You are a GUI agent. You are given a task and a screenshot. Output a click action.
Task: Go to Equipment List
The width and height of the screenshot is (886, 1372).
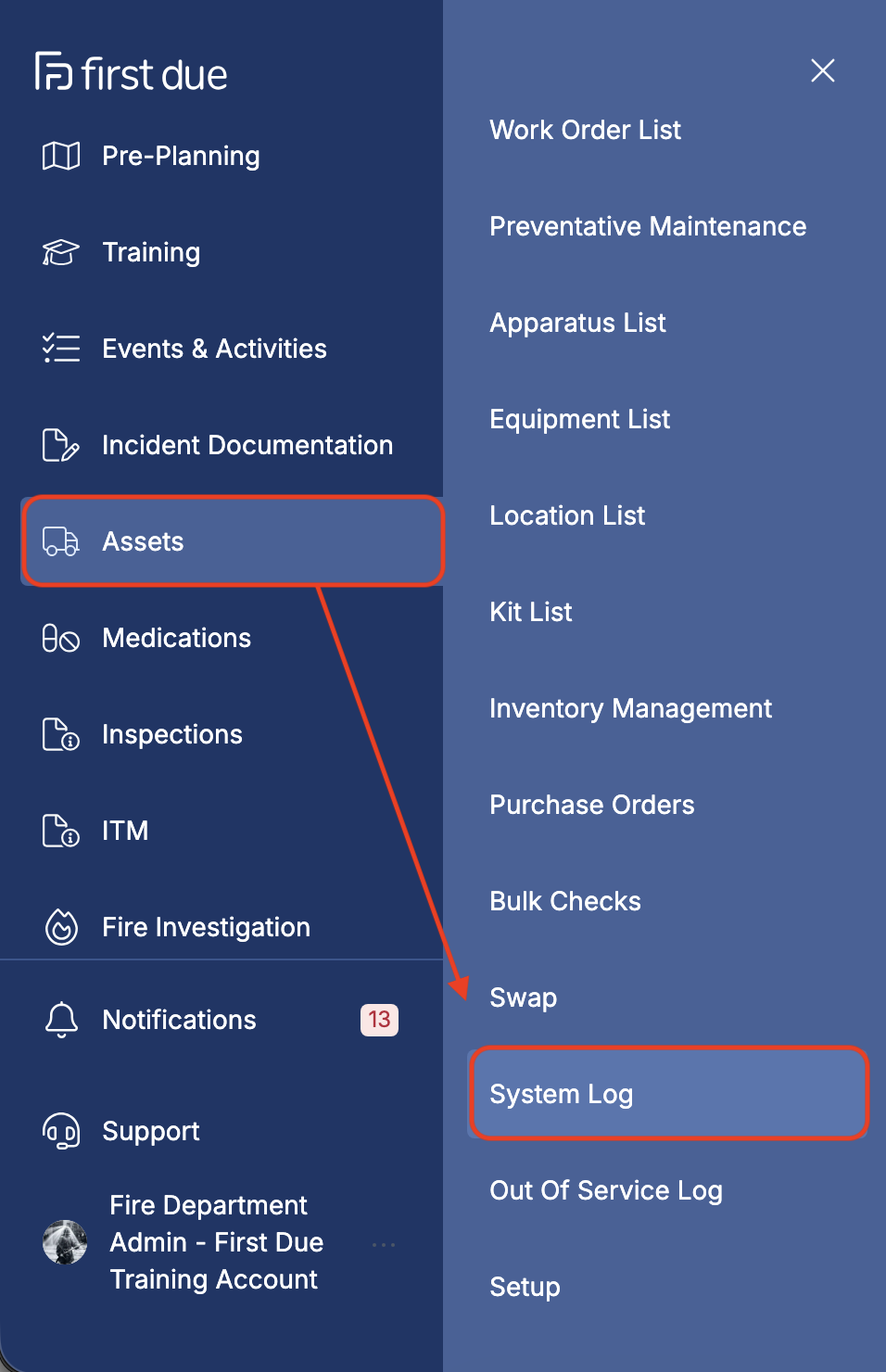point(579,419)
